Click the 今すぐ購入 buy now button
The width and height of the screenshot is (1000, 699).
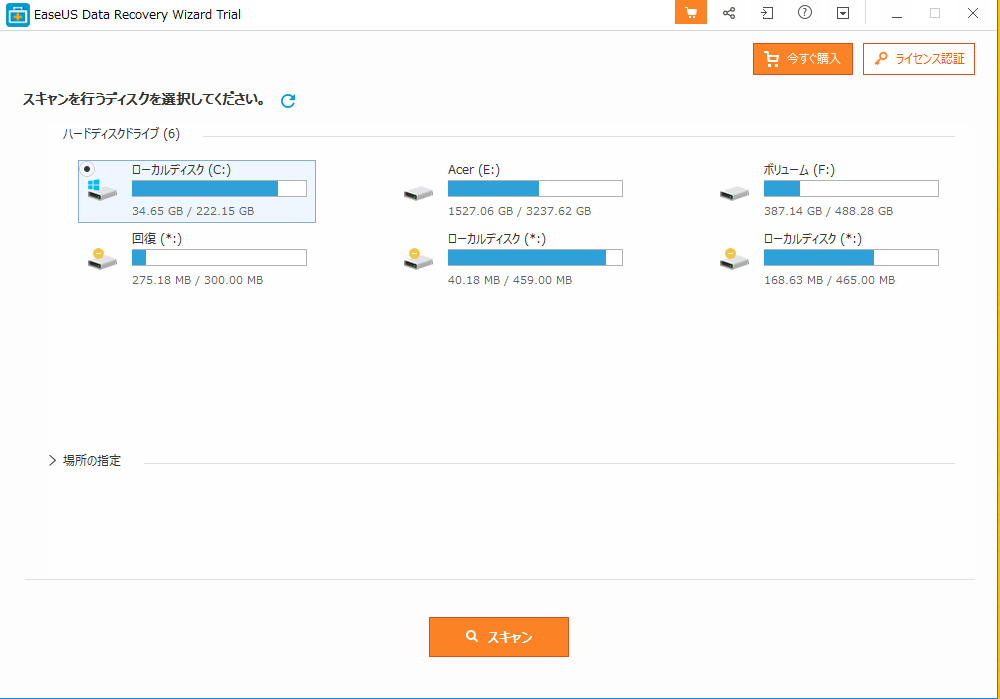pos(803,59)
